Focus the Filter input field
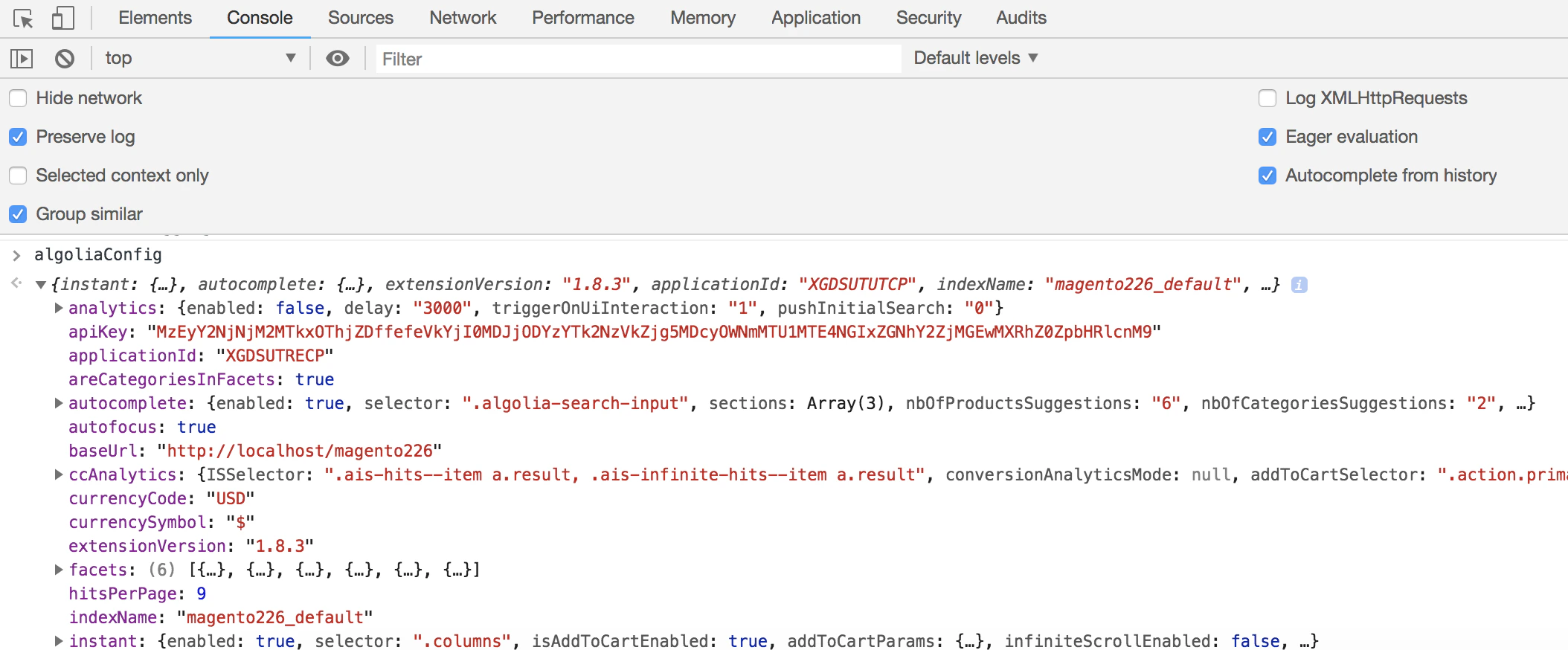 [638, 59]
